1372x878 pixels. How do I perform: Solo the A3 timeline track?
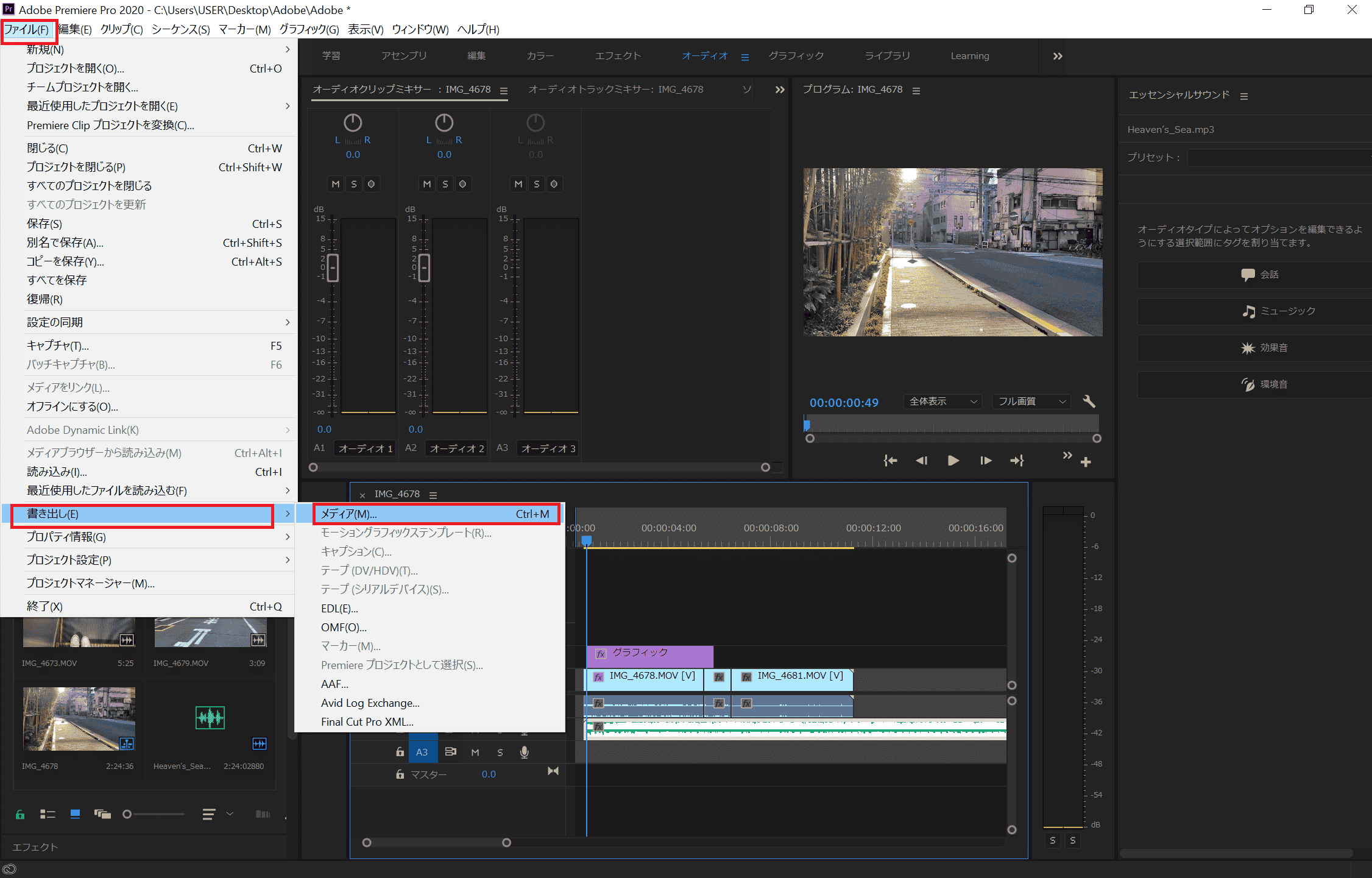pyautogui.click(x=500, y=752)
